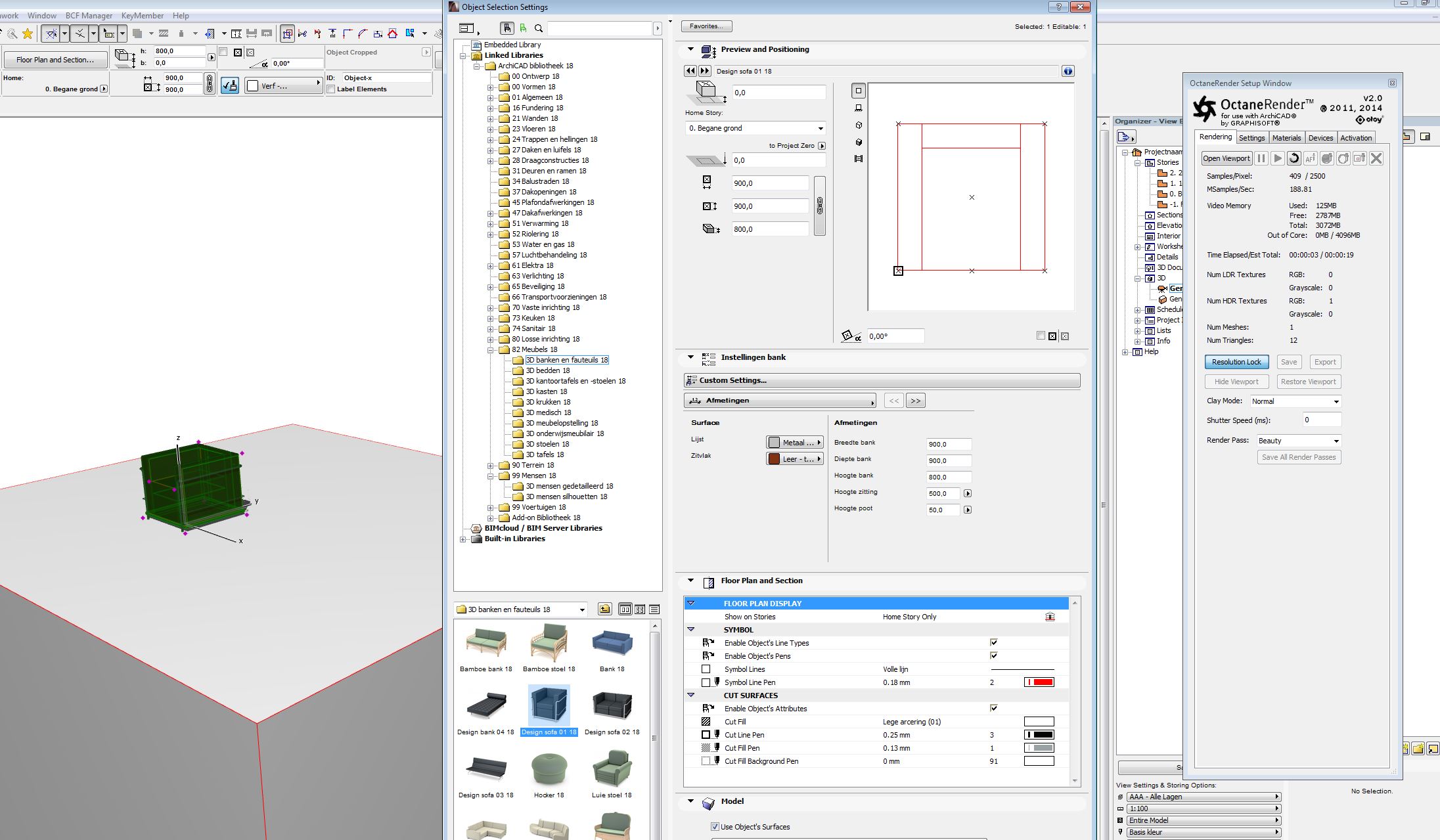Toggle Enable Object's Line Types checkbox

tap(993, 643)
